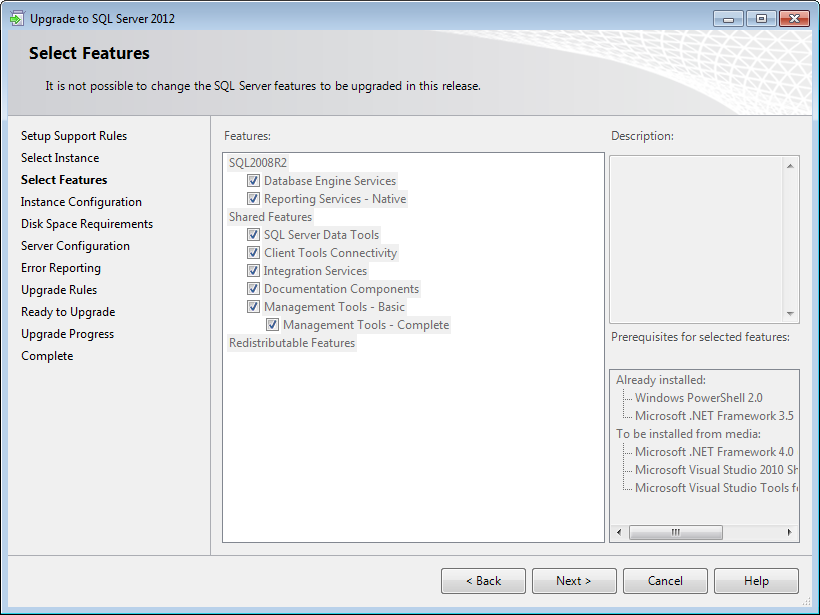Screen dimensions: 820x615
Task: Click SQL Server Data Tools label
Action: (322, 235)
